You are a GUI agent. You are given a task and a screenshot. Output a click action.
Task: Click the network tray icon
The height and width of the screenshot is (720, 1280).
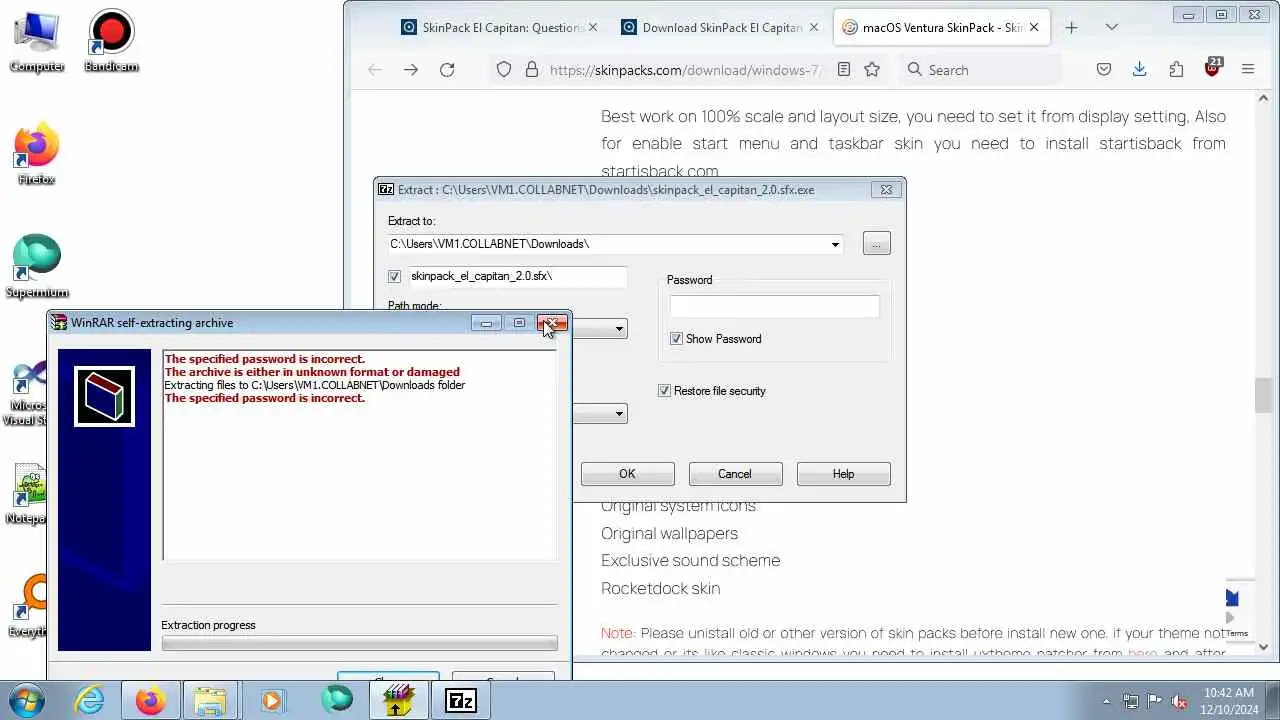(1131, 701)
